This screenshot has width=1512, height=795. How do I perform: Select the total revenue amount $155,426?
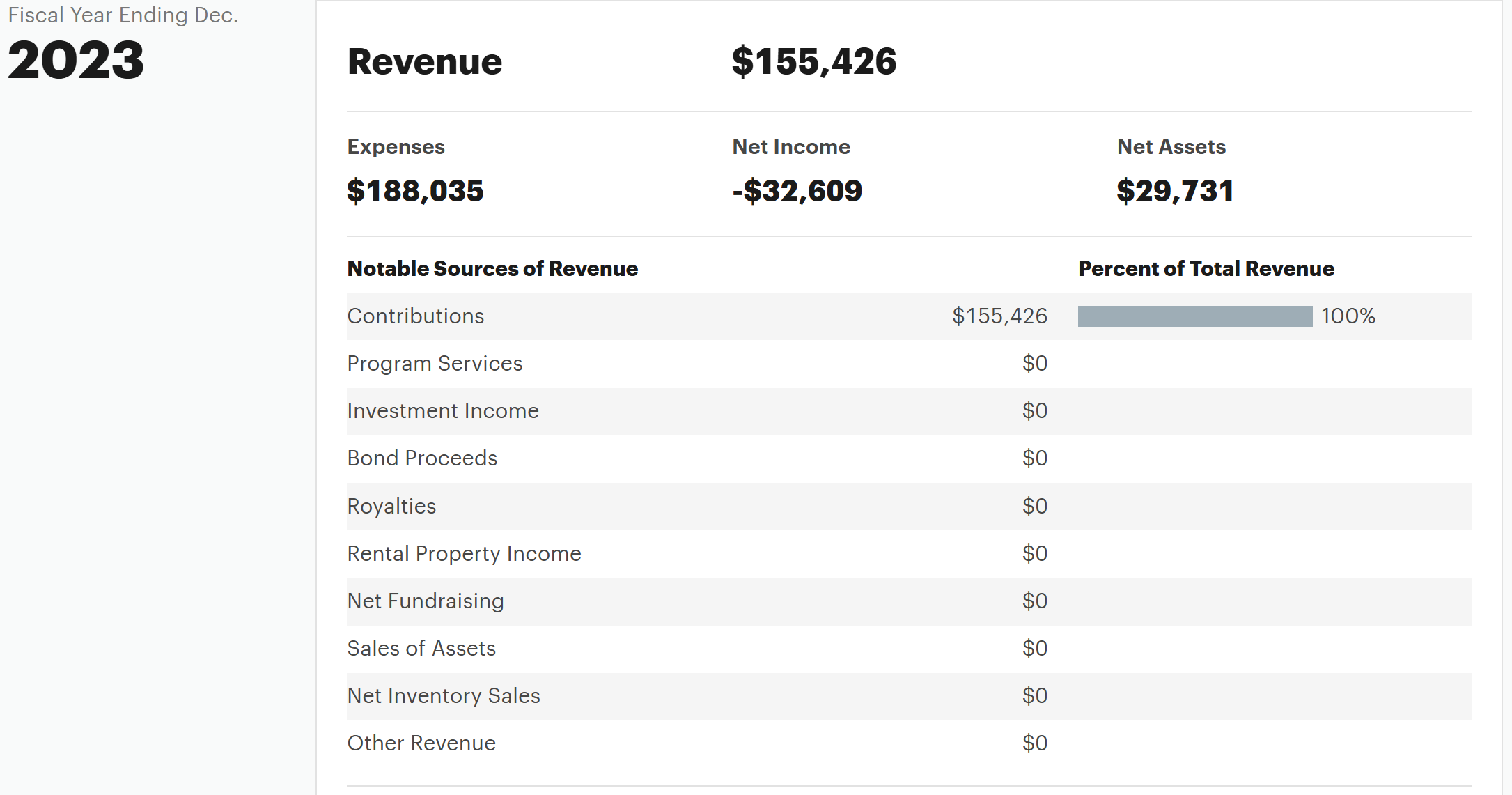(813, 61)
